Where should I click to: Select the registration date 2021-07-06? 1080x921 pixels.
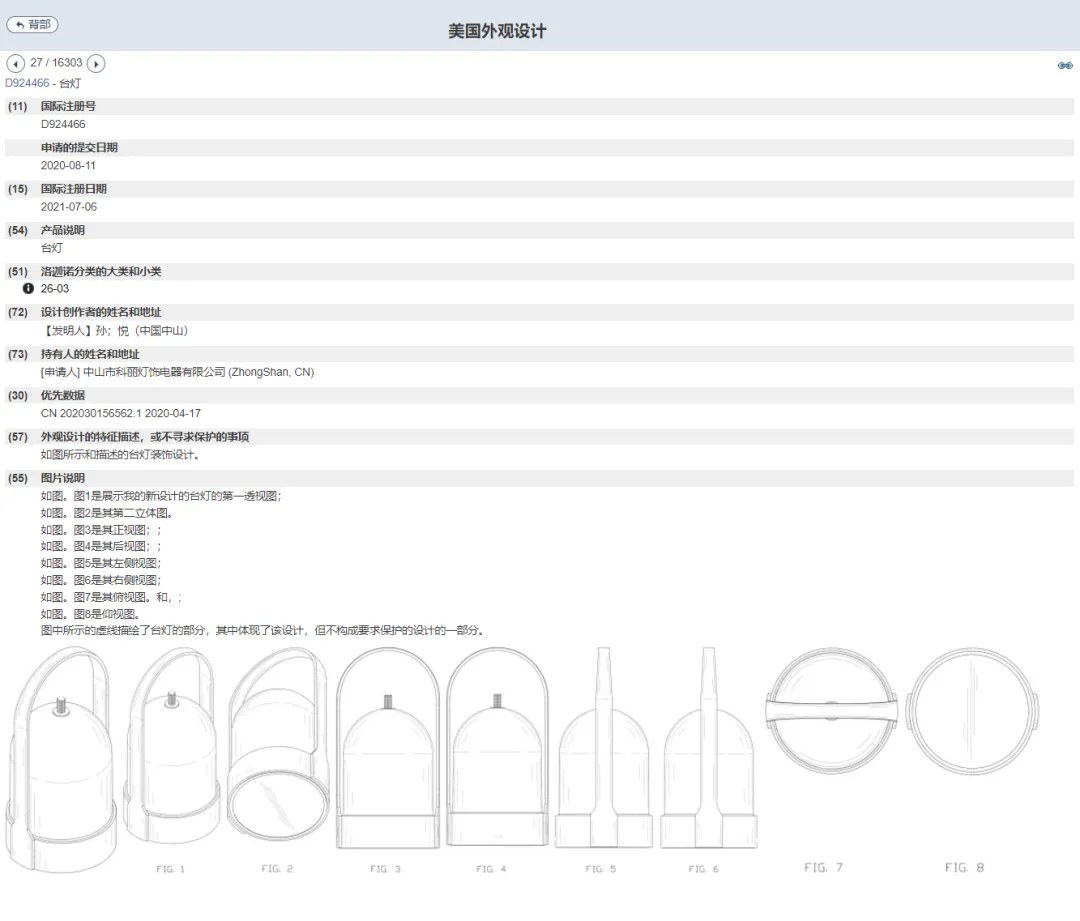pyautogui.click(x=69, y=207)
